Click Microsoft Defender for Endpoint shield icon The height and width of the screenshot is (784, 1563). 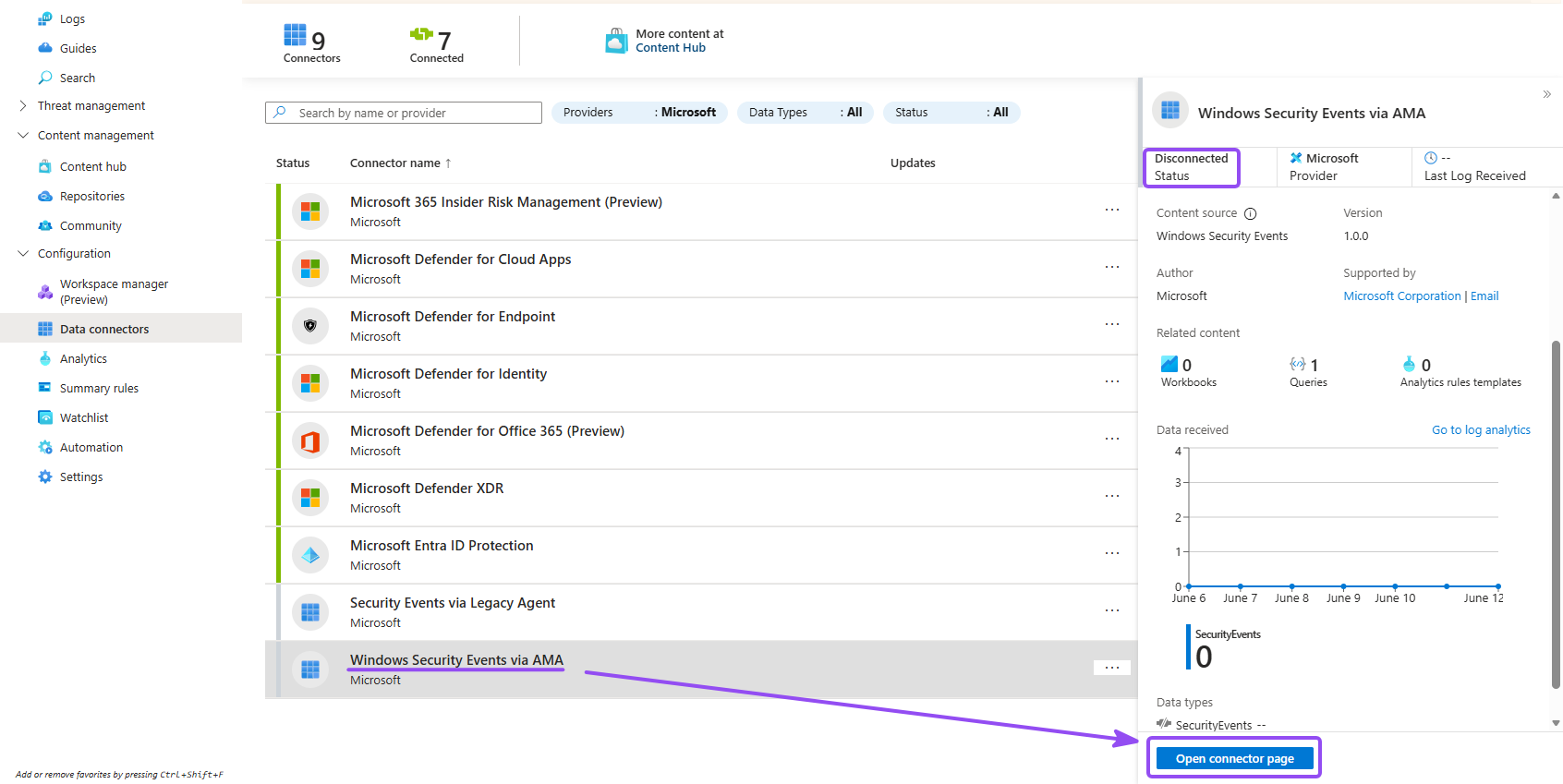310,326
